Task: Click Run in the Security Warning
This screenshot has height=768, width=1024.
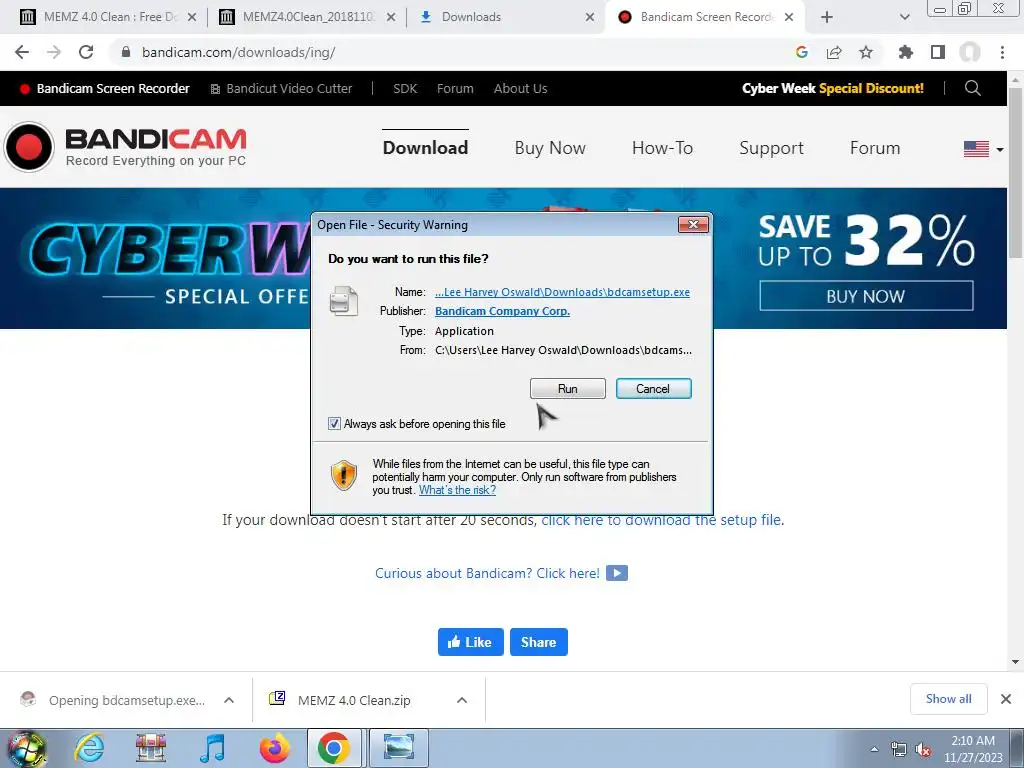Action: [568, 389]
